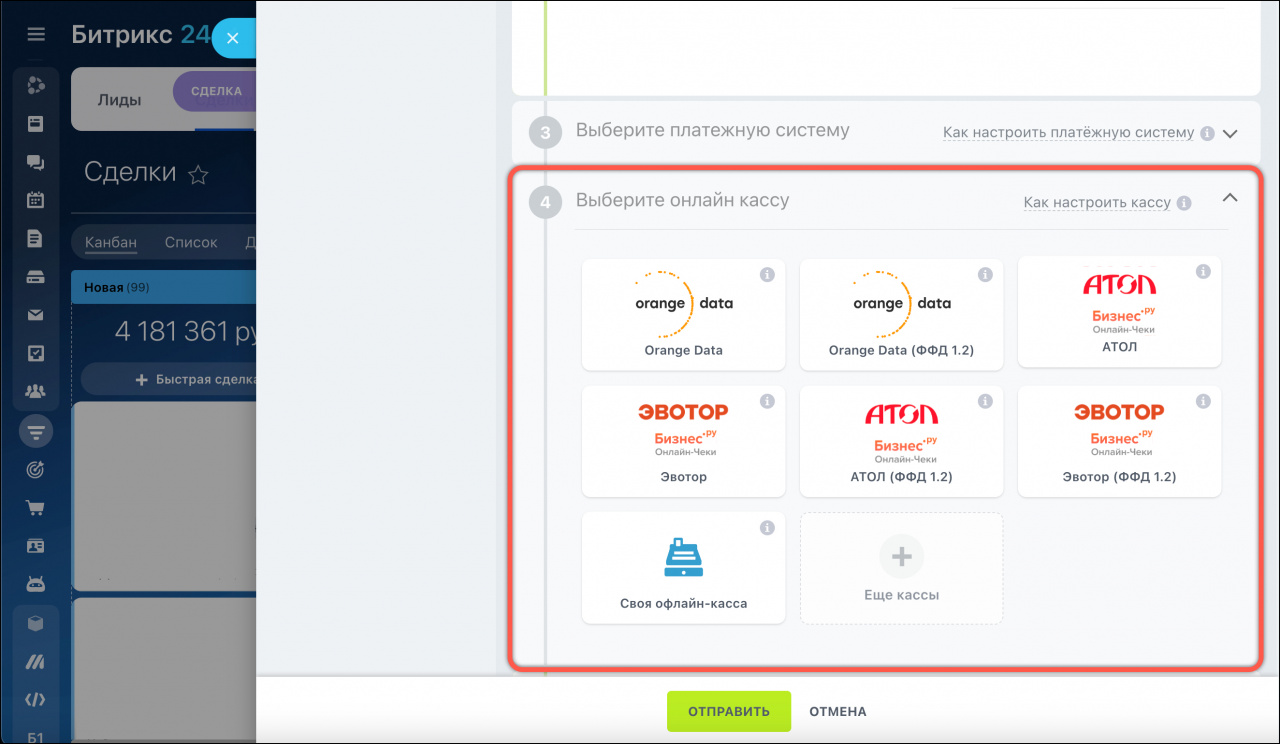
Task: Click the 4 181 361 sum in Новая column
Action: point(185,332)
